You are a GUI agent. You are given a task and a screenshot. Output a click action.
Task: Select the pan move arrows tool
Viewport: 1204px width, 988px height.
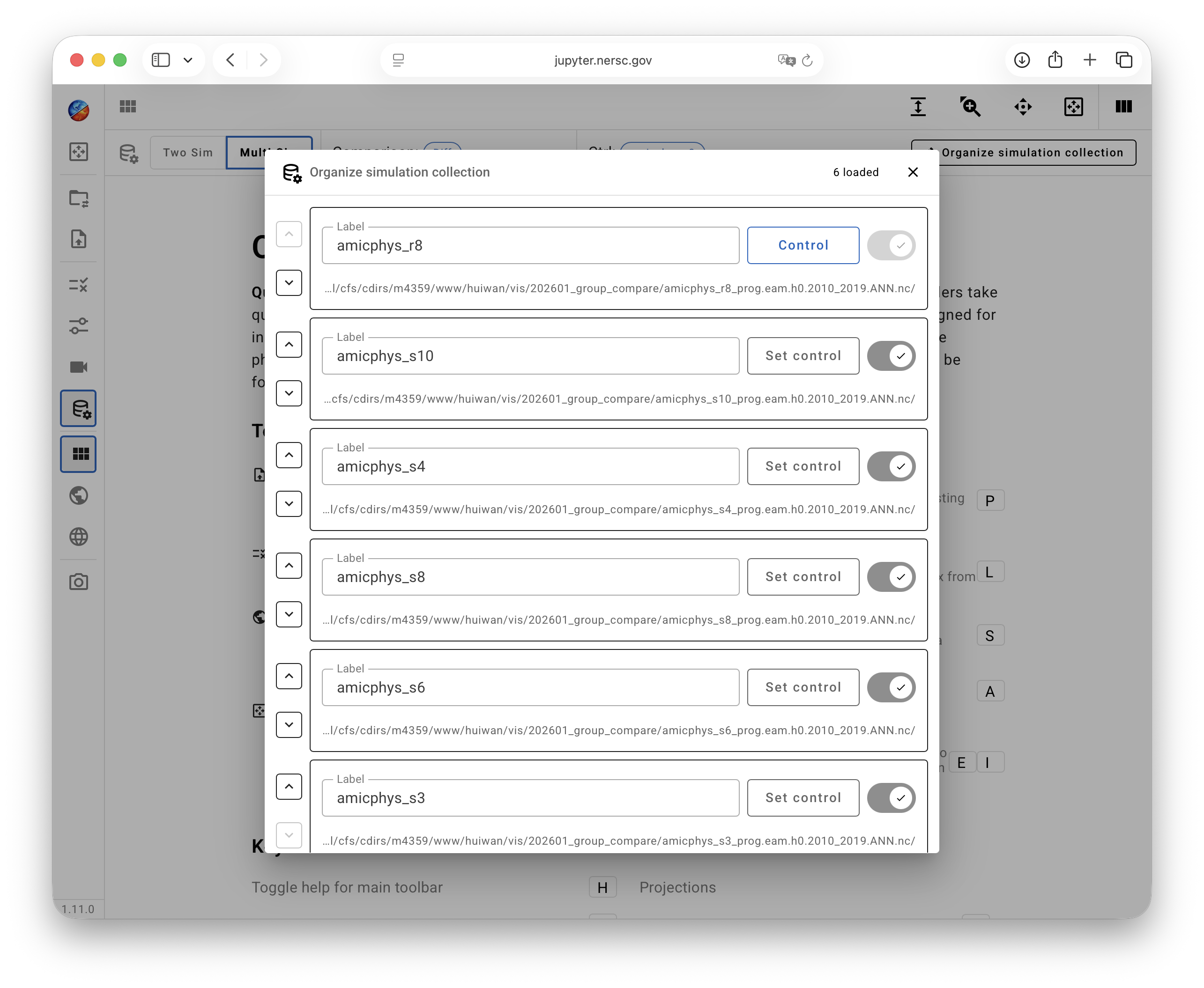click(x=1022, y=106)
